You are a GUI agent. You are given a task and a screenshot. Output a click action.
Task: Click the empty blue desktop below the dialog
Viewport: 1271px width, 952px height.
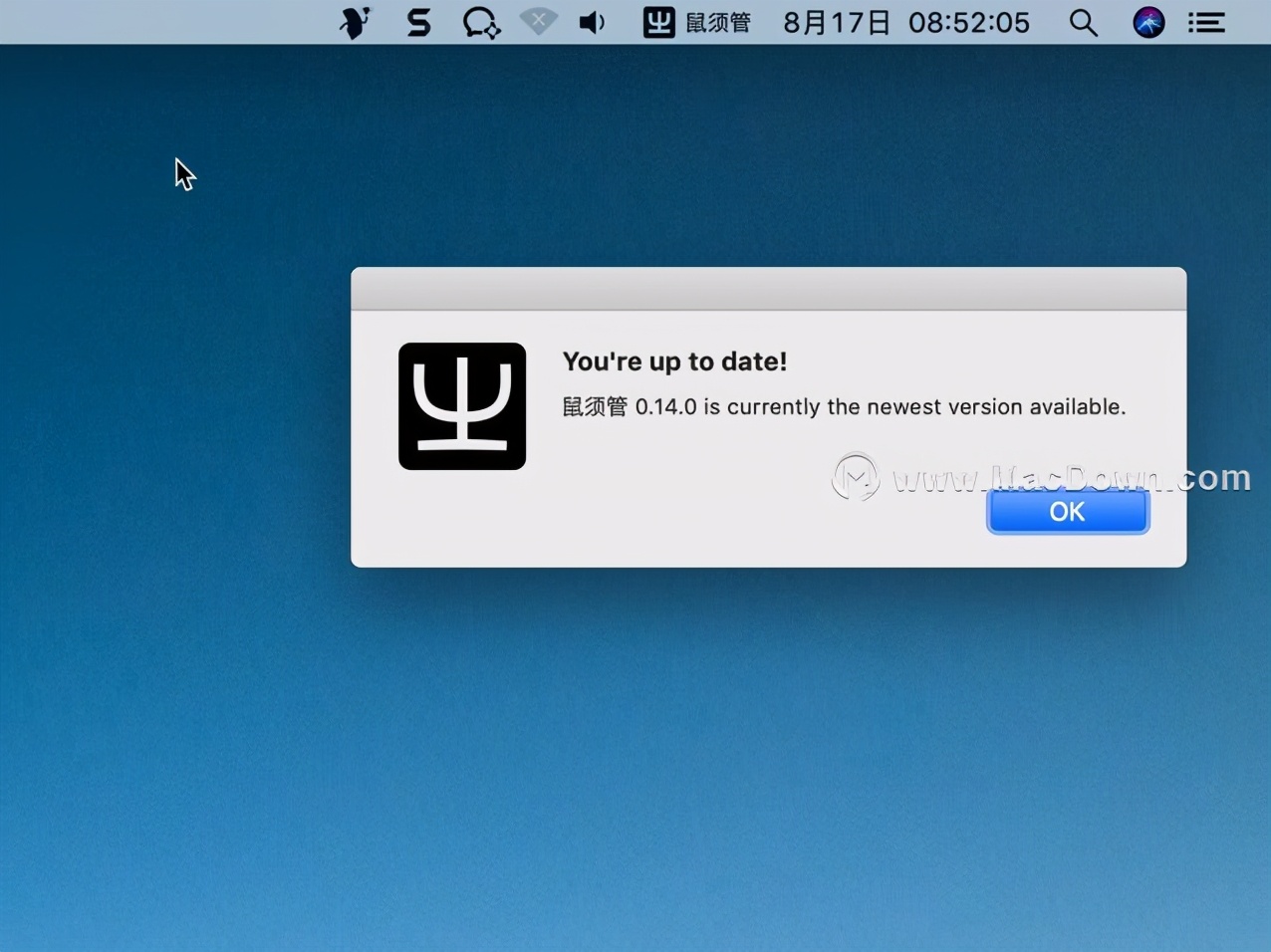click(637, 757)
